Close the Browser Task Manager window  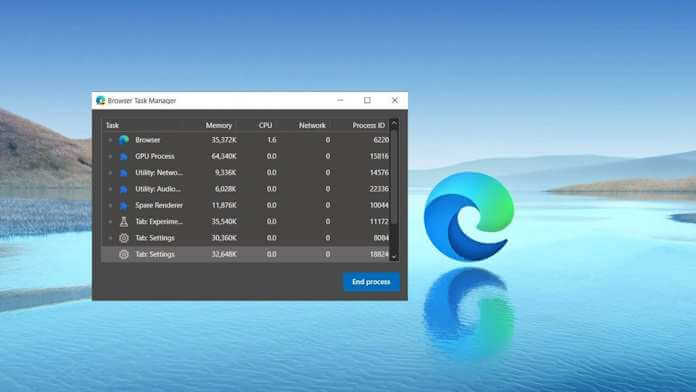click(x=395, y=100)
